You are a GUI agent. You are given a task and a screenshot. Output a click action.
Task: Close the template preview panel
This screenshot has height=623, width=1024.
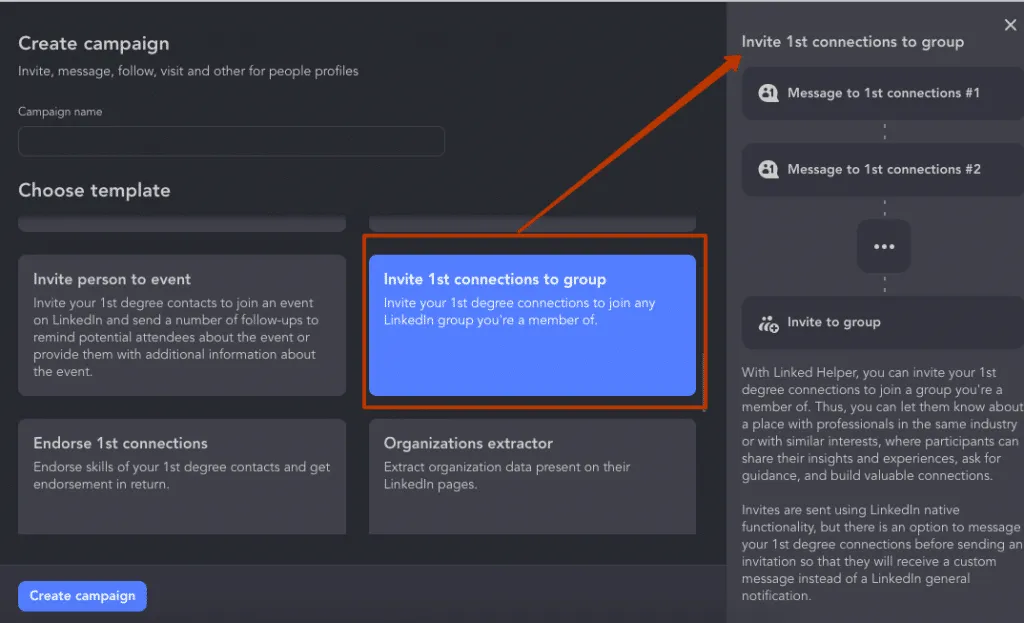coord(1010,25)
